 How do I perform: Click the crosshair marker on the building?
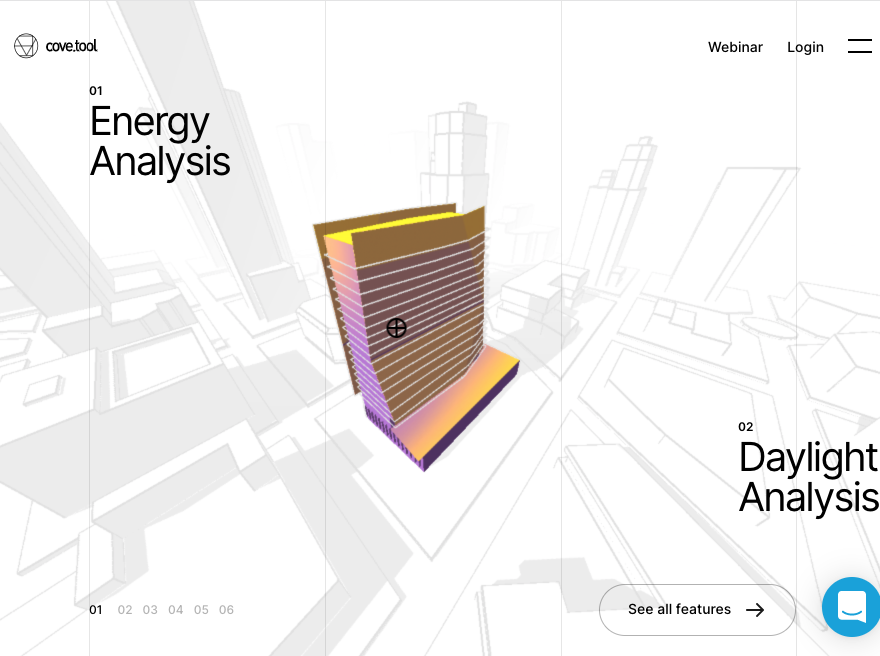click(396, 328)
